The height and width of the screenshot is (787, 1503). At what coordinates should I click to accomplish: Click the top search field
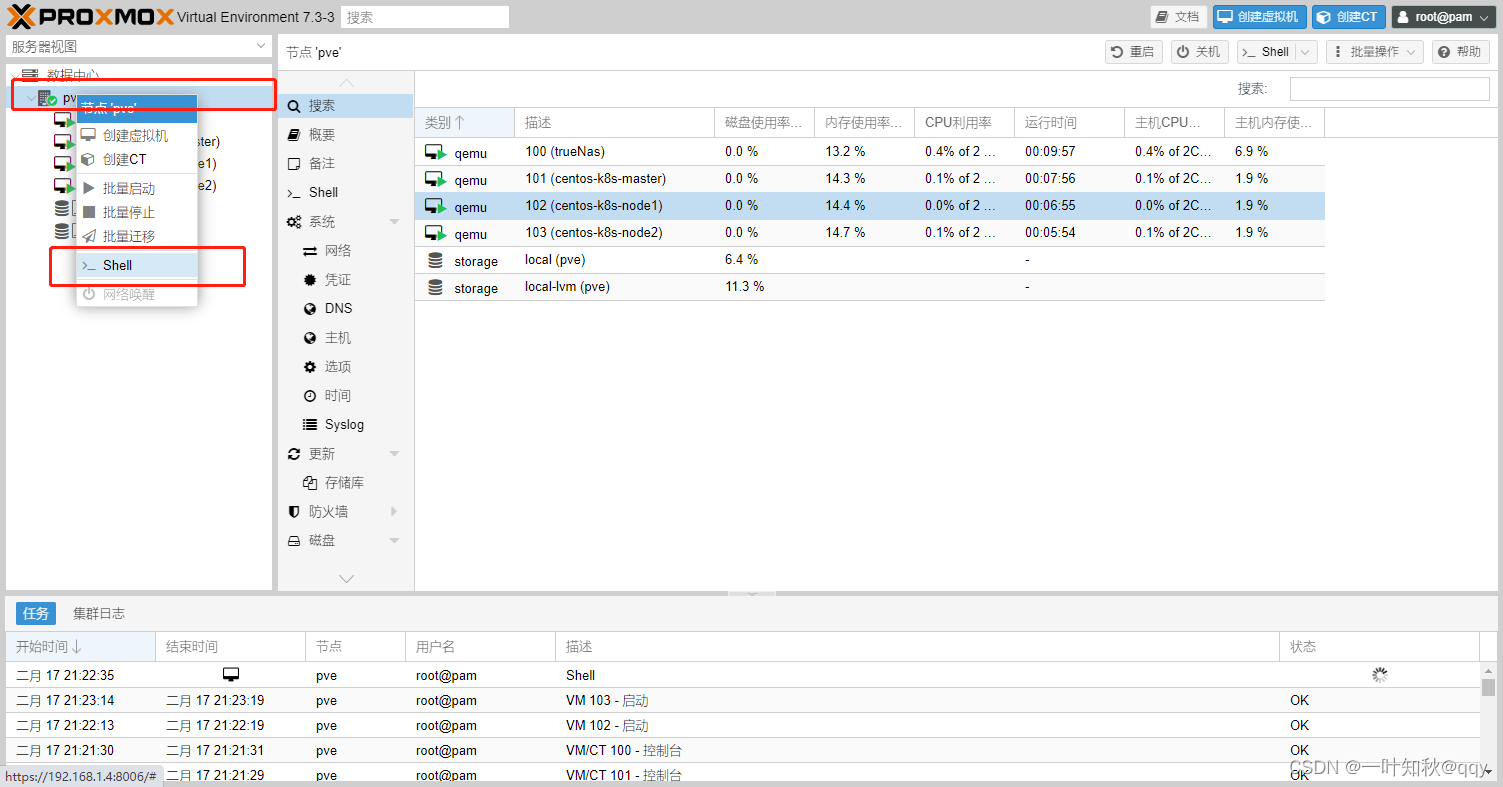[x=424, y=17]
